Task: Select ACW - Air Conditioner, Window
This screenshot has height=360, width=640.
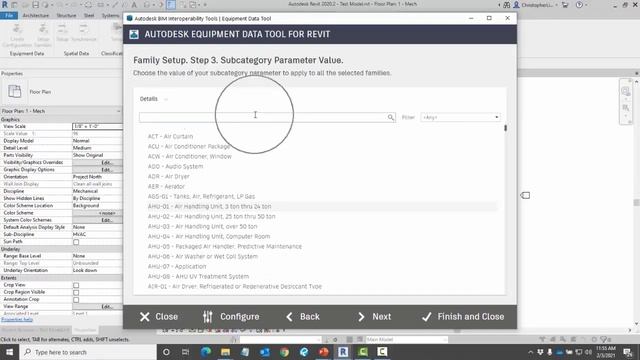Action: pos(189,156)
